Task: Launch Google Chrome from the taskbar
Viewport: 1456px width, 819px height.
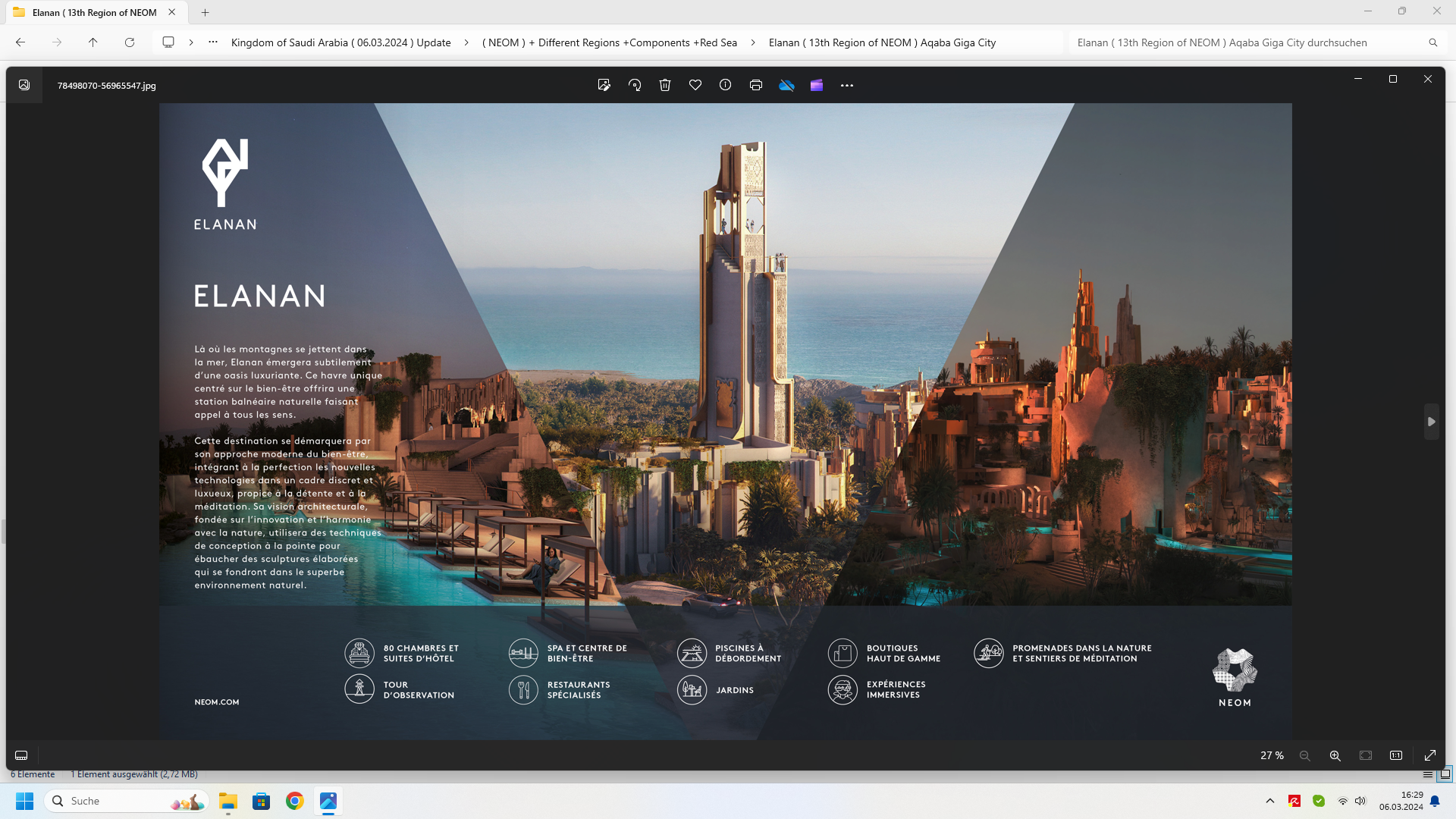Action: pyautogui.click(x=295, y=801)
